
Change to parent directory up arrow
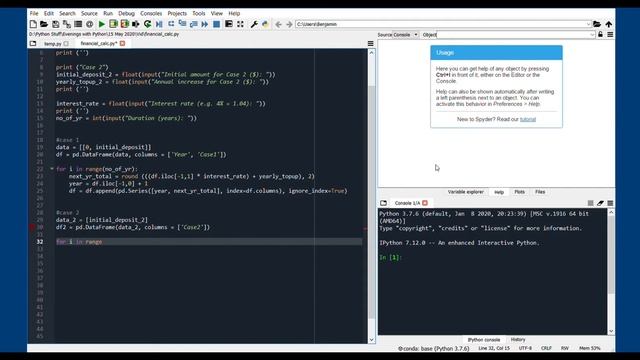(609, 24)
